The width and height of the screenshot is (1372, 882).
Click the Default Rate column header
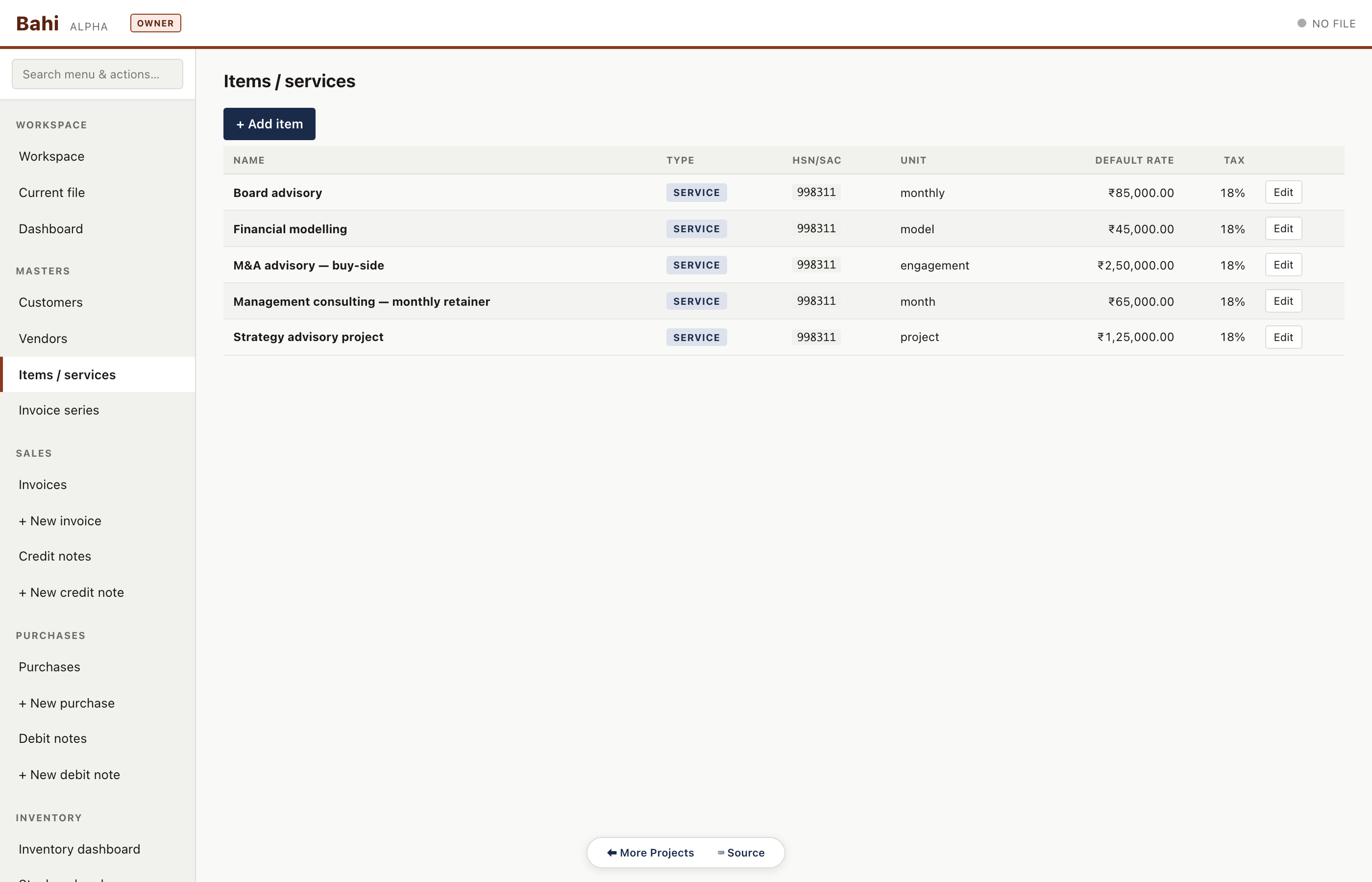tap(1134, 160)
